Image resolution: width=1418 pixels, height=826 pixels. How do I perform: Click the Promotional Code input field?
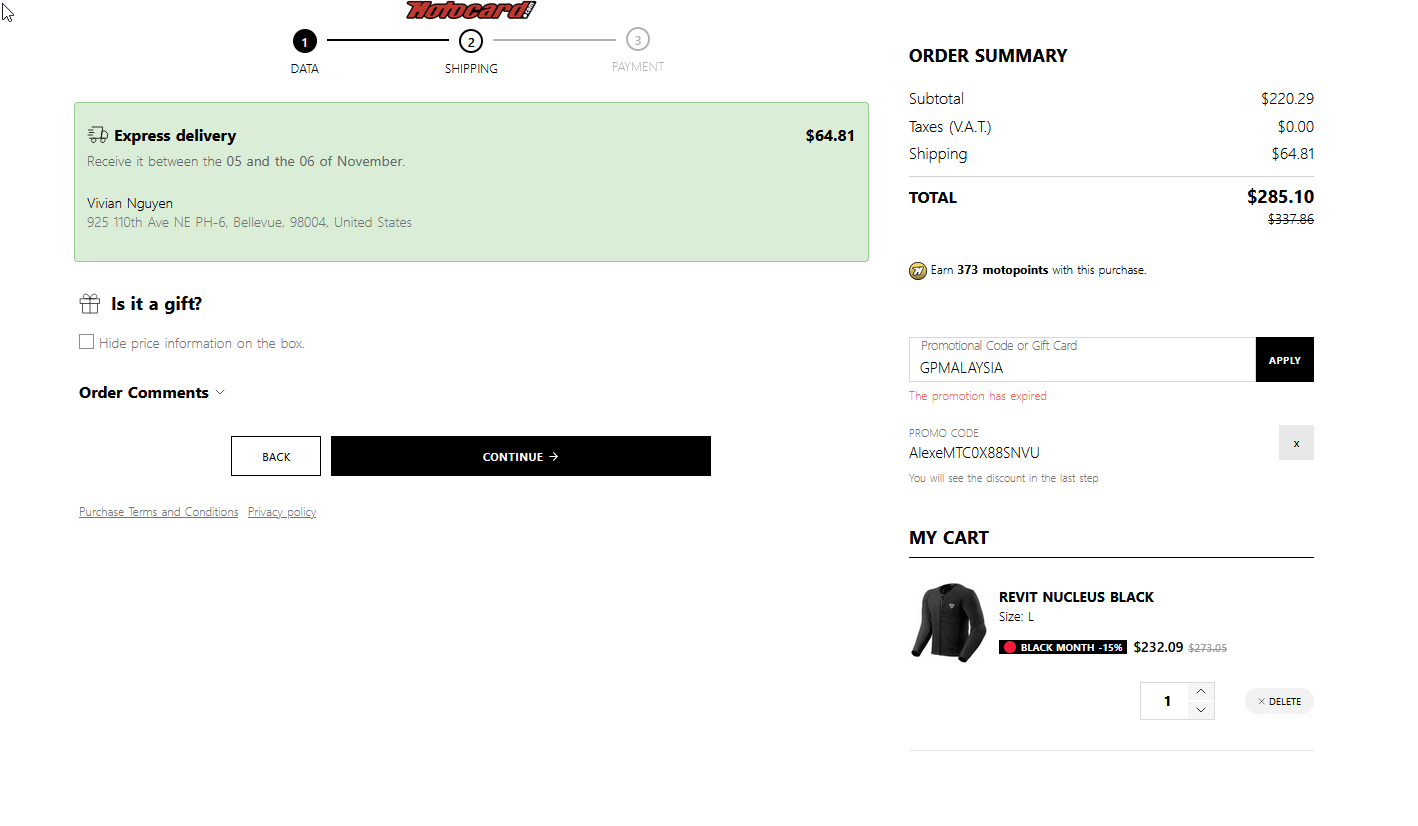pyautogui.click(x=1082, y=366)
